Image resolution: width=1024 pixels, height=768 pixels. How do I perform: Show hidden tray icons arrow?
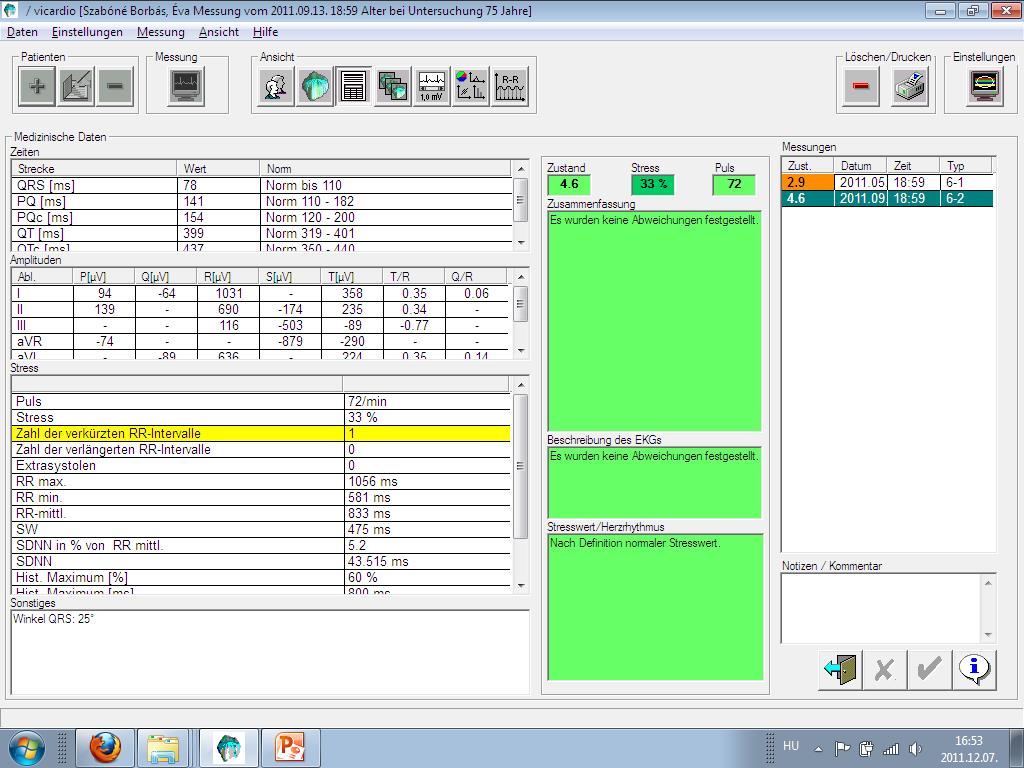pos(818,749)
